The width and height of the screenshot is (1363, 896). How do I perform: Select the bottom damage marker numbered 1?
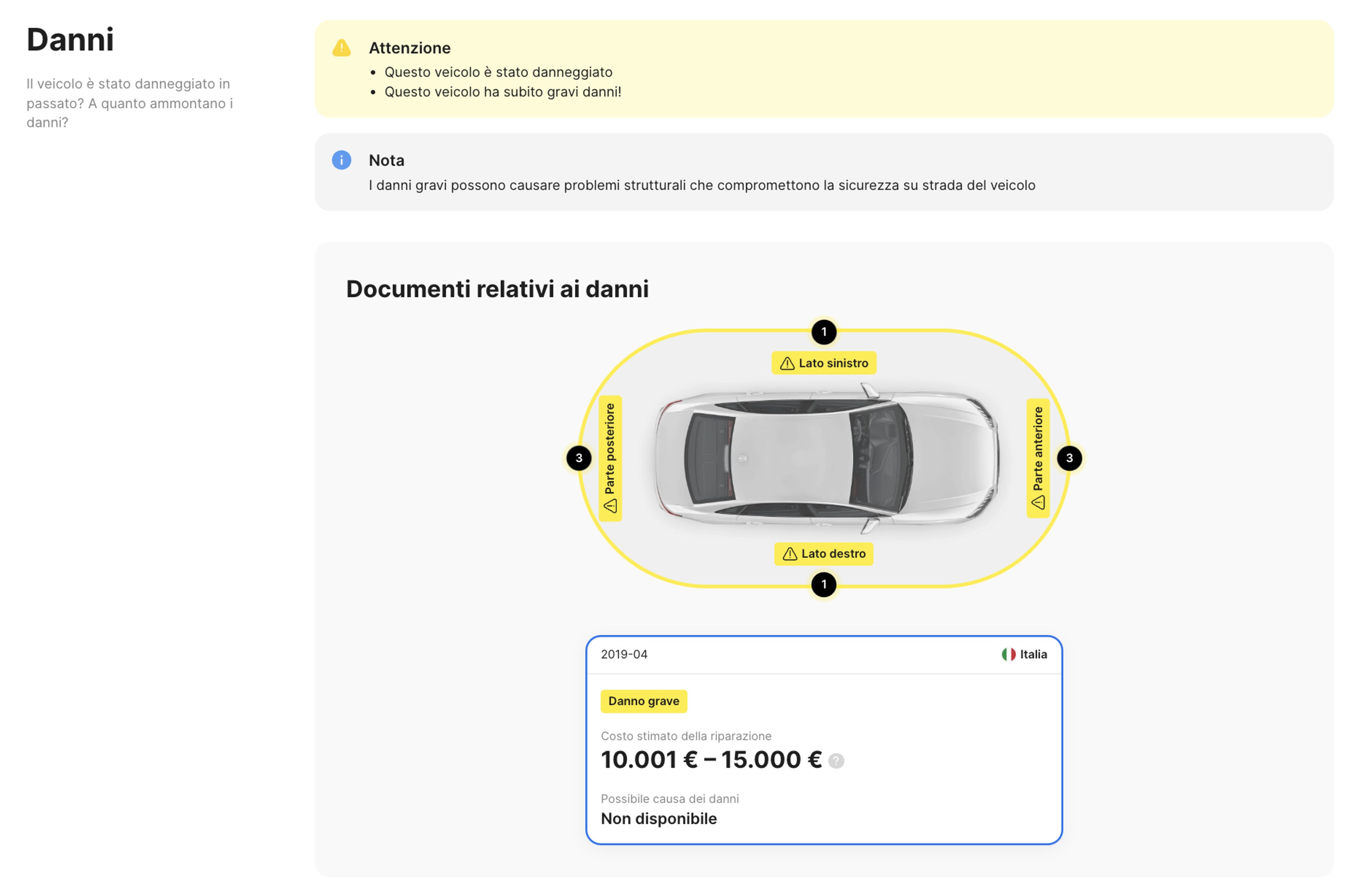[x=823, y=584]
